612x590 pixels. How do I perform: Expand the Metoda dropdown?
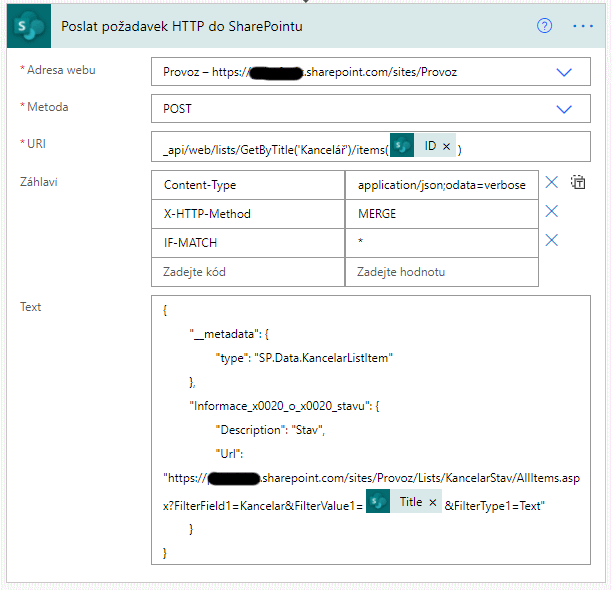click(x=564, y=109)
